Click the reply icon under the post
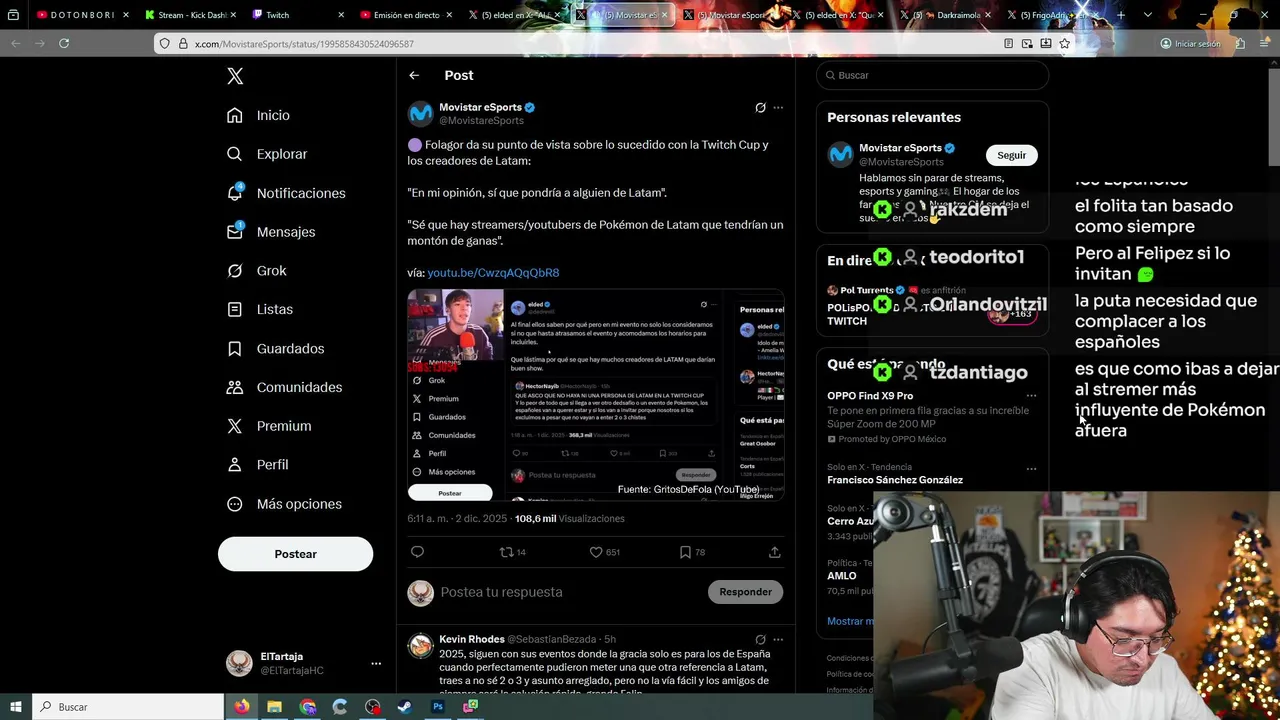This screenshot has height=720, width=1280. pyautogui.click(x=418, y=552)
